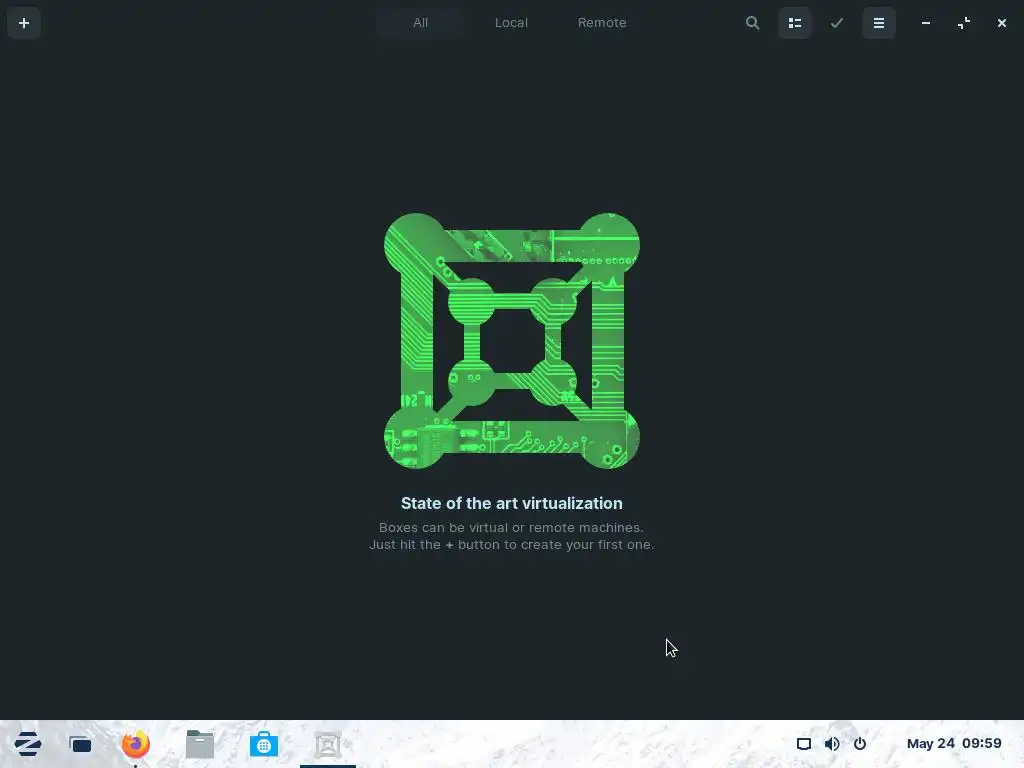
Task: Switch to the Local tab
Action: pos(511,23)
